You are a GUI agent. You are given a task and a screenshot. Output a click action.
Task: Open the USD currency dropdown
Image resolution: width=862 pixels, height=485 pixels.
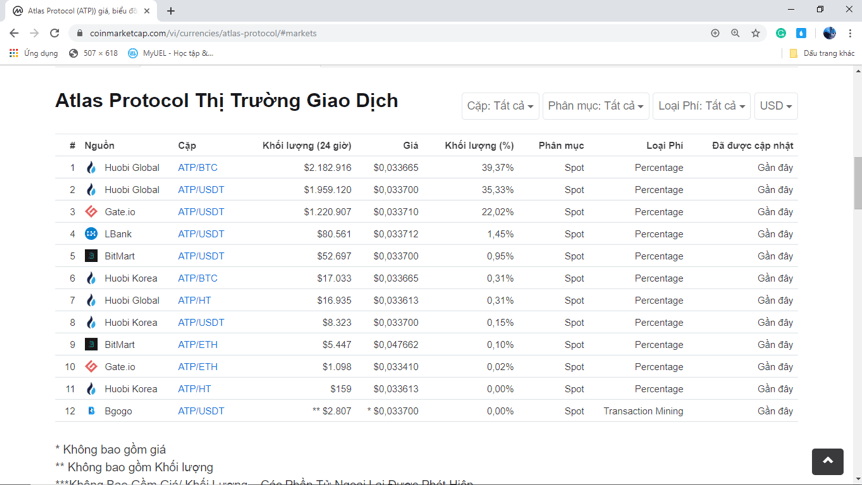(x=776, y=106)
